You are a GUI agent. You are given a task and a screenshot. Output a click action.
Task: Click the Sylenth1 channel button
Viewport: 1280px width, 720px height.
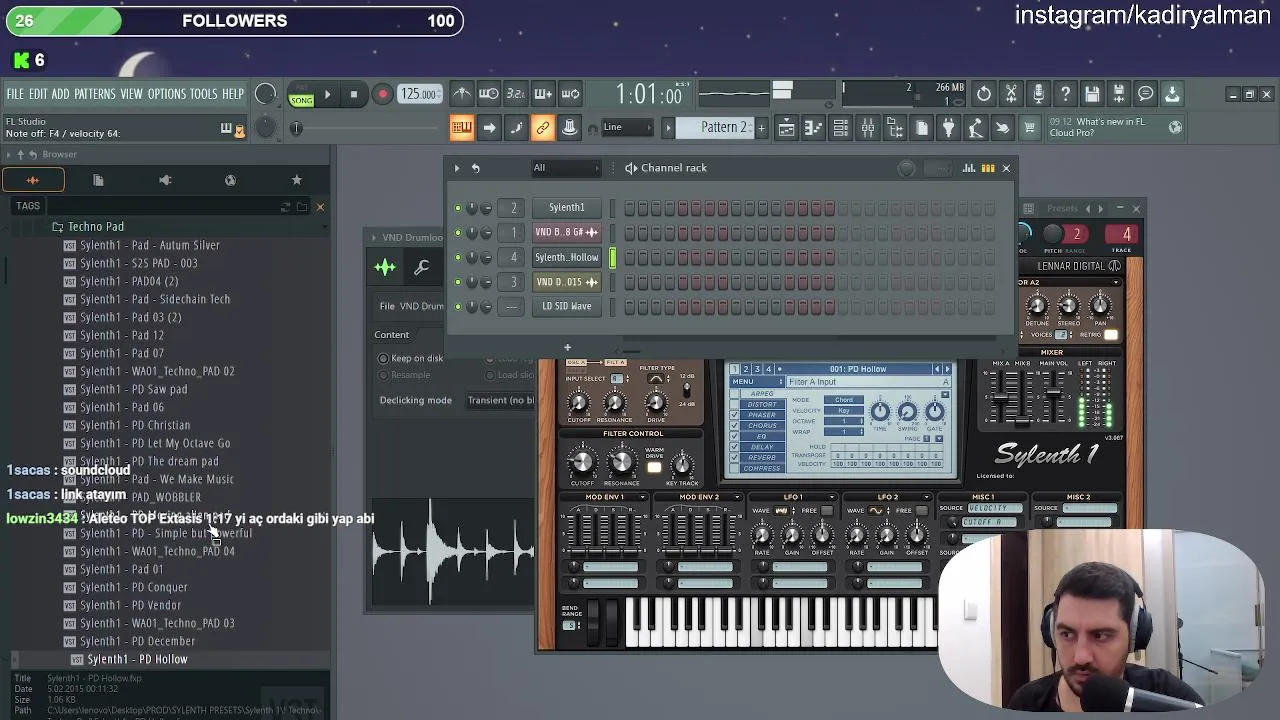(x=566, y=208)
